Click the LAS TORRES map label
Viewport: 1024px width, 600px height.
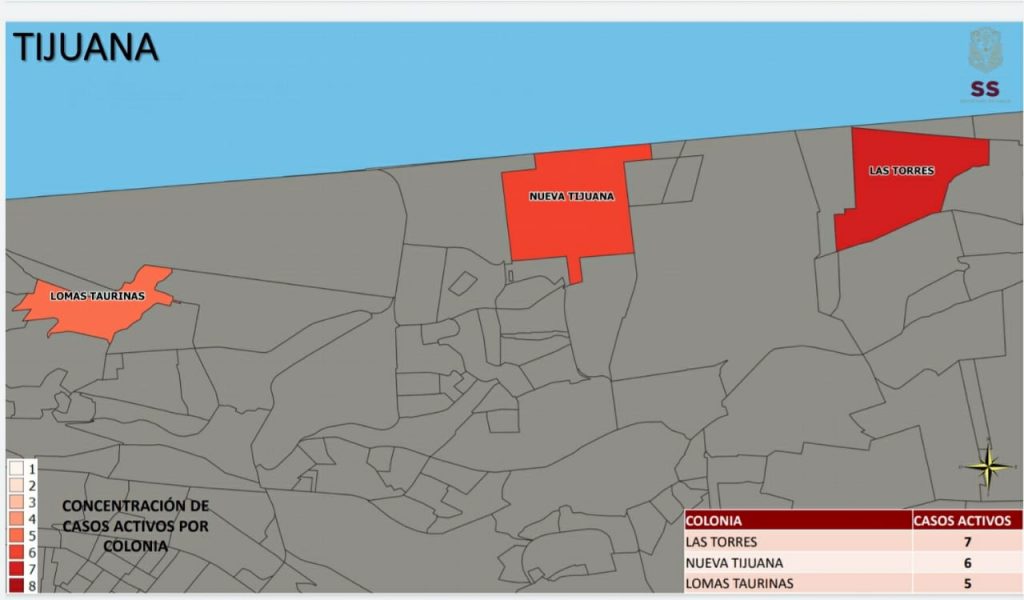(901, 170)
